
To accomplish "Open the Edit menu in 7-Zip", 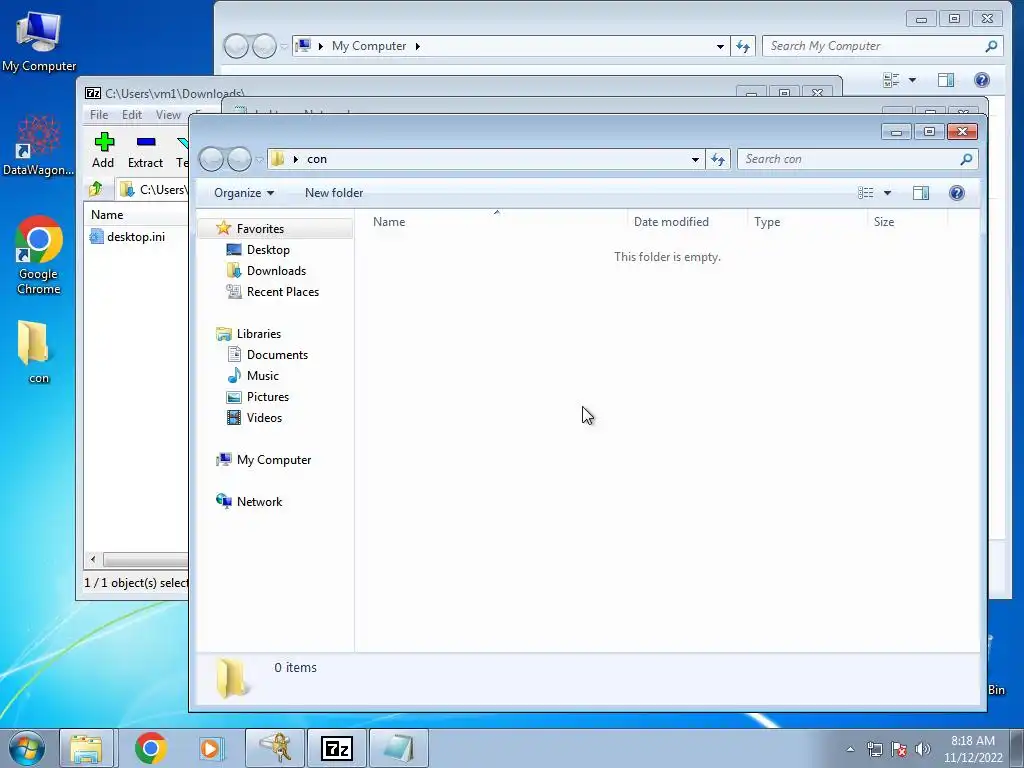I will pos(131,114).
